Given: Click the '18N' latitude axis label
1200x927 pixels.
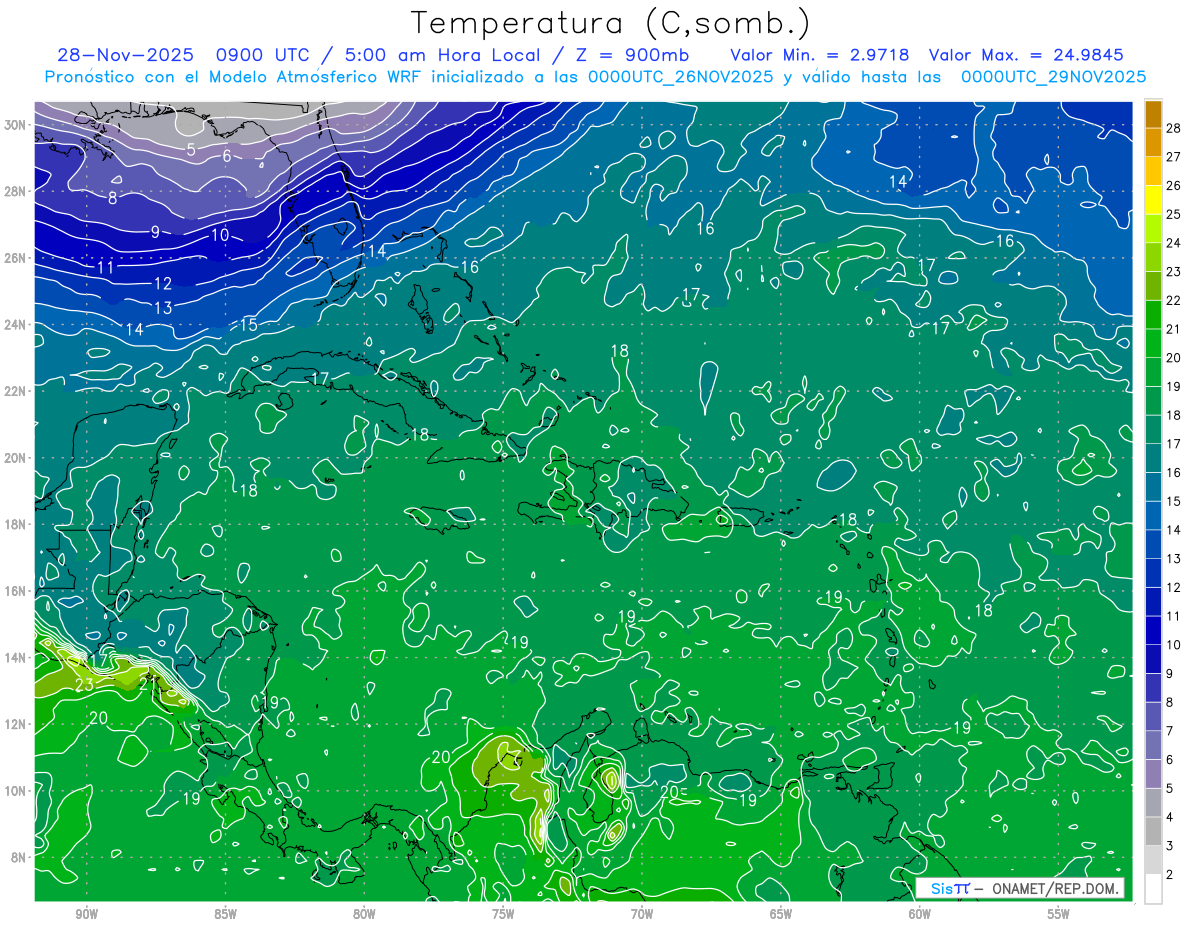Looking at the screenshot, I should (x=16, y=524).
